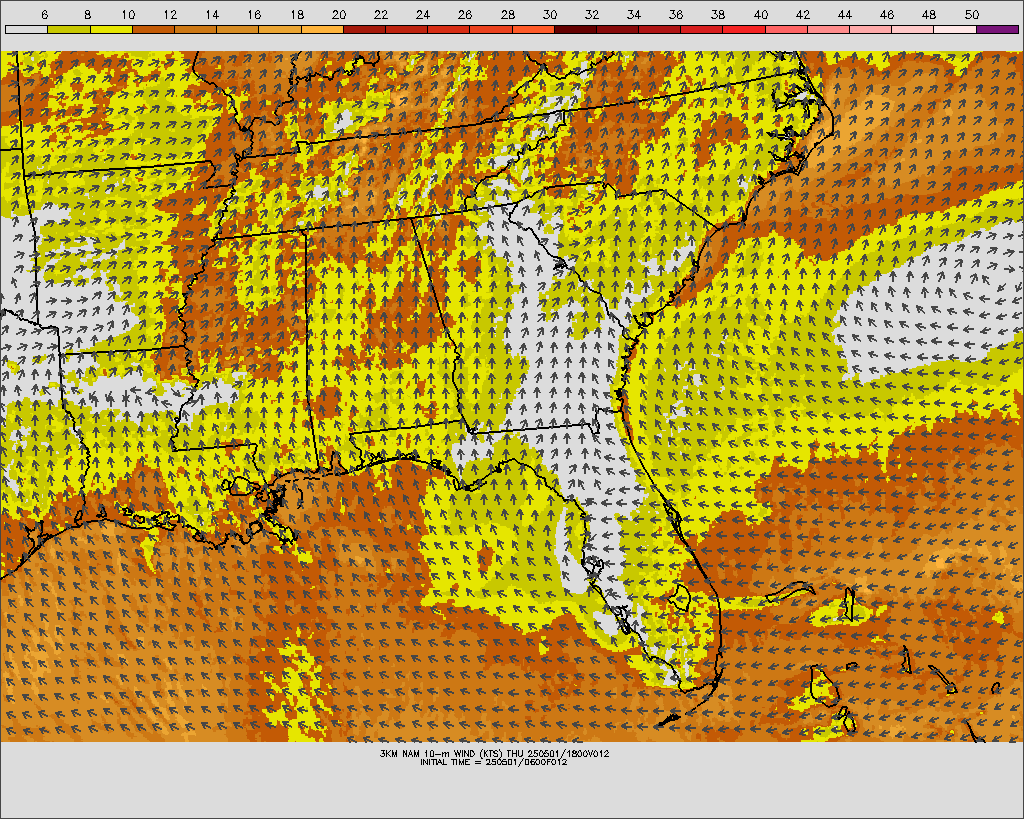1024x819 pixels.
Task: Select the legend swatch between 10 and 12
Action: click(x=153, y=29)
